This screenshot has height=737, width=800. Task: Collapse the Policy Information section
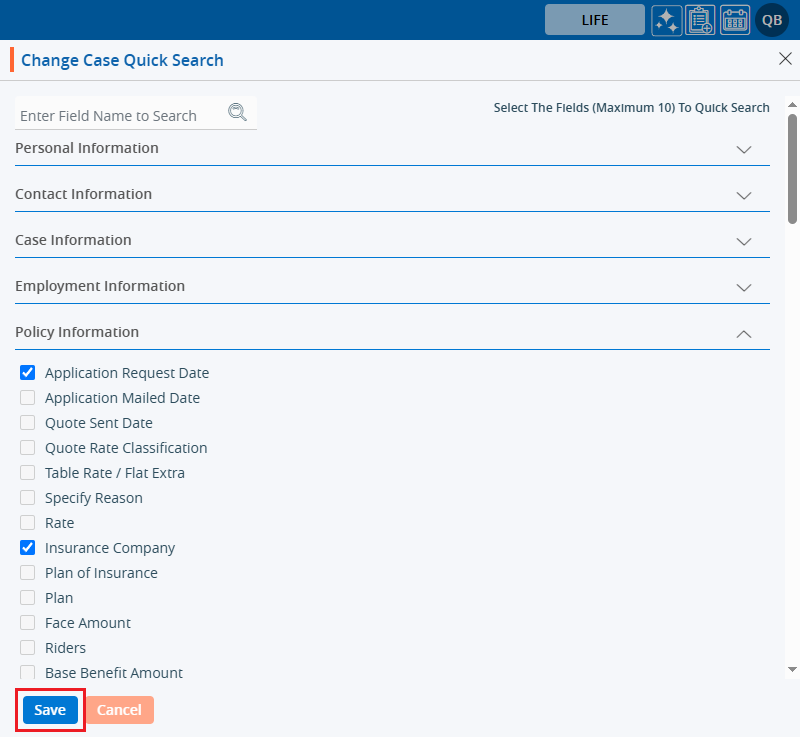743,333
